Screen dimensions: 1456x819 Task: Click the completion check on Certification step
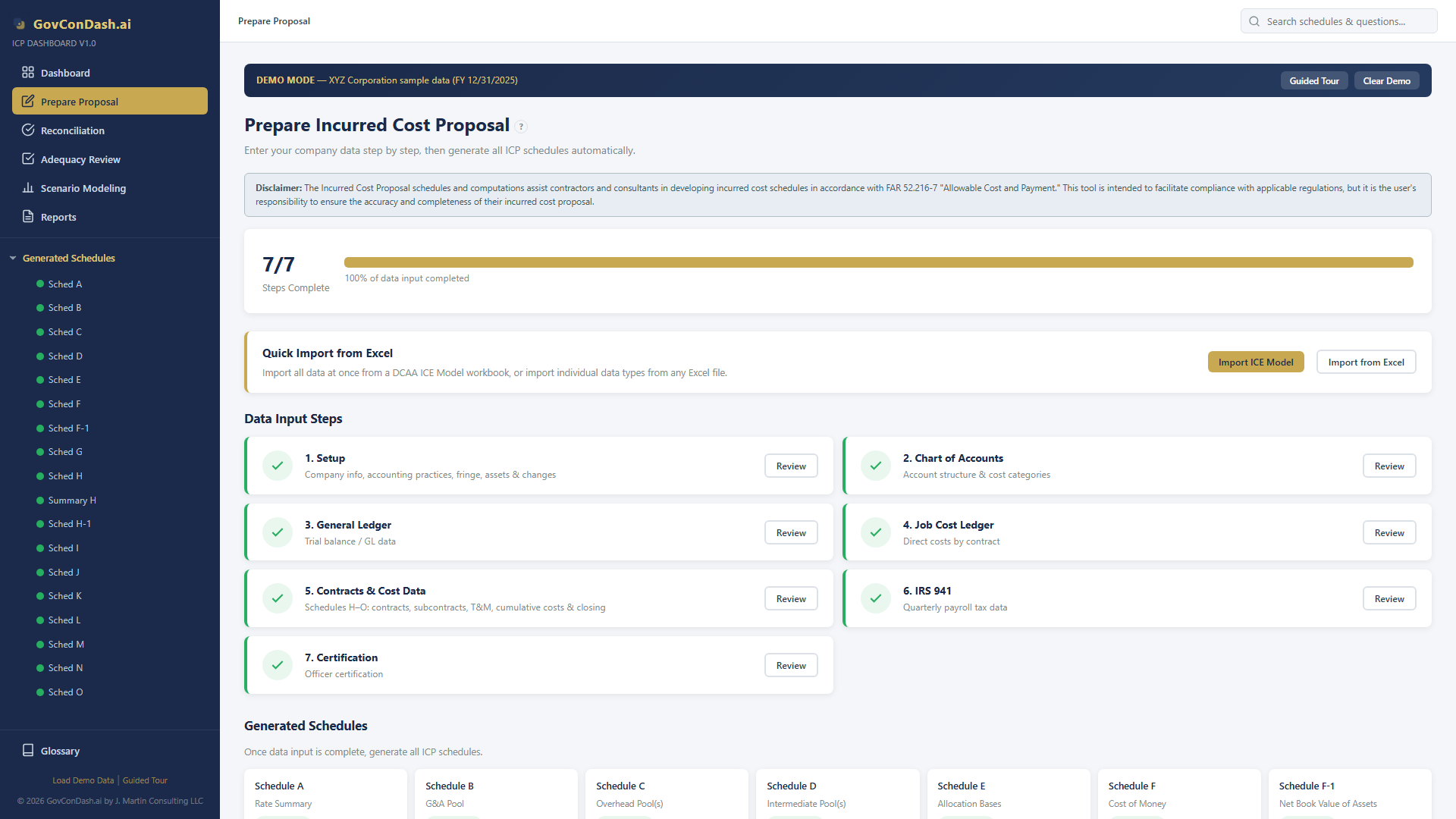pos(278,665)
